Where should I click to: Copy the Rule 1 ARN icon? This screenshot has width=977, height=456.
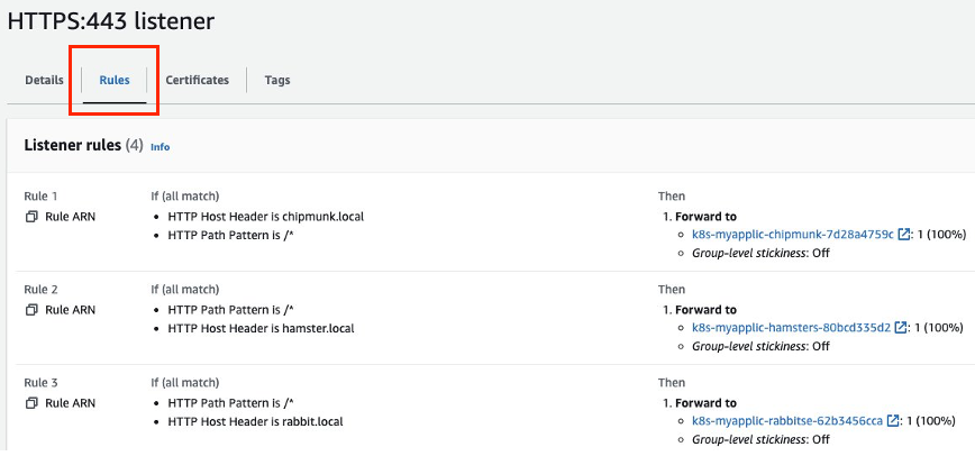[31, 217]
